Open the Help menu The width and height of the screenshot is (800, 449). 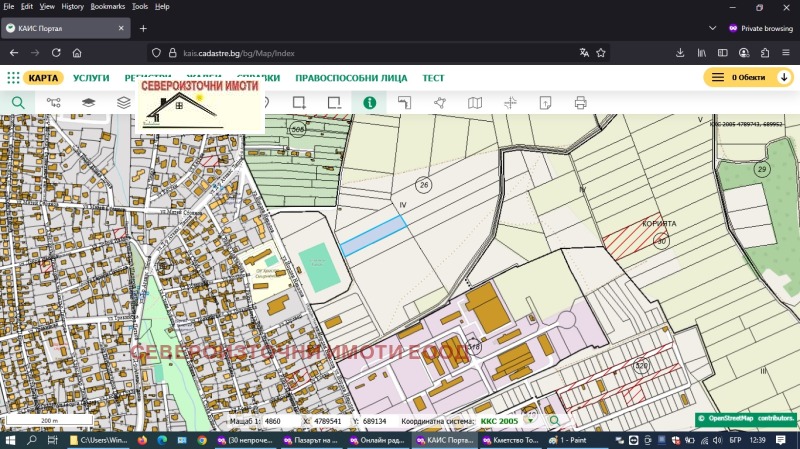point(162,7)
